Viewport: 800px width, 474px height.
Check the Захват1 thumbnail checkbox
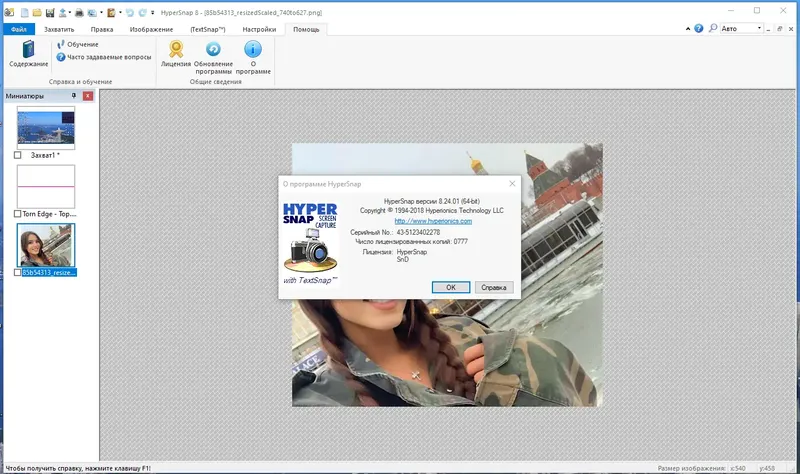coord(18,156)
